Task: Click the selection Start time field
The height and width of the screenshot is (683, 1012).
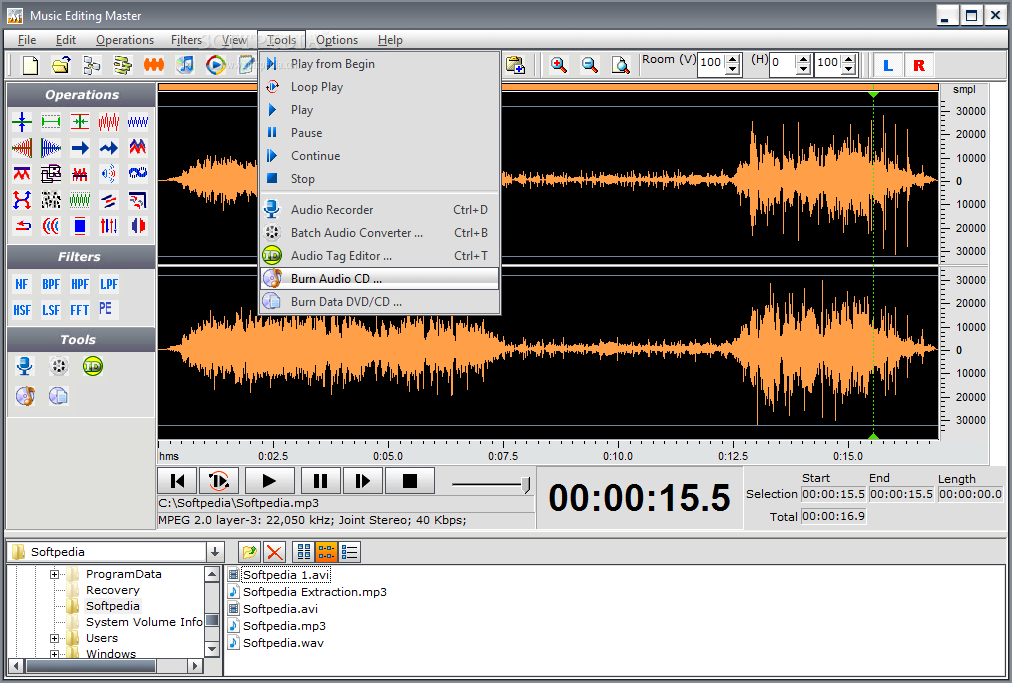Action: tap(833, 494)
